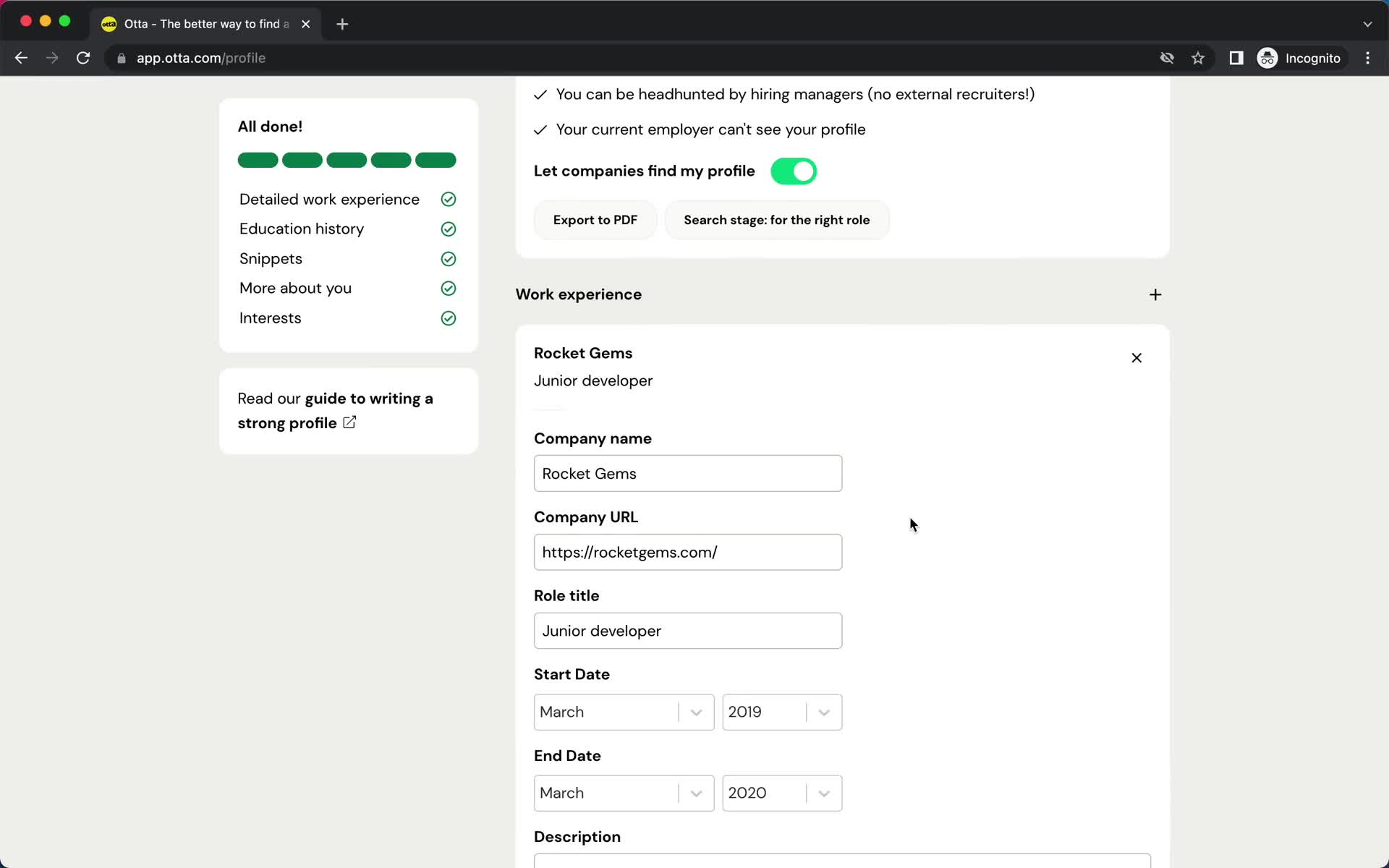Screen dimensions: 1389x868
Task: Click the back navigation arrow icon
Action: click(x=21, y=57)
